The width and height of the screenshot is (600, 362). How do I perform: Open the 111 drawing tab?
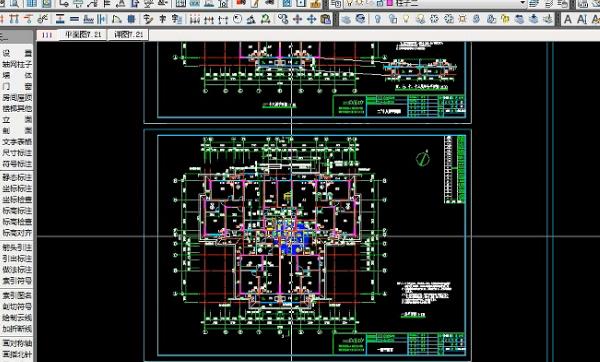click(x=47, y=35)
